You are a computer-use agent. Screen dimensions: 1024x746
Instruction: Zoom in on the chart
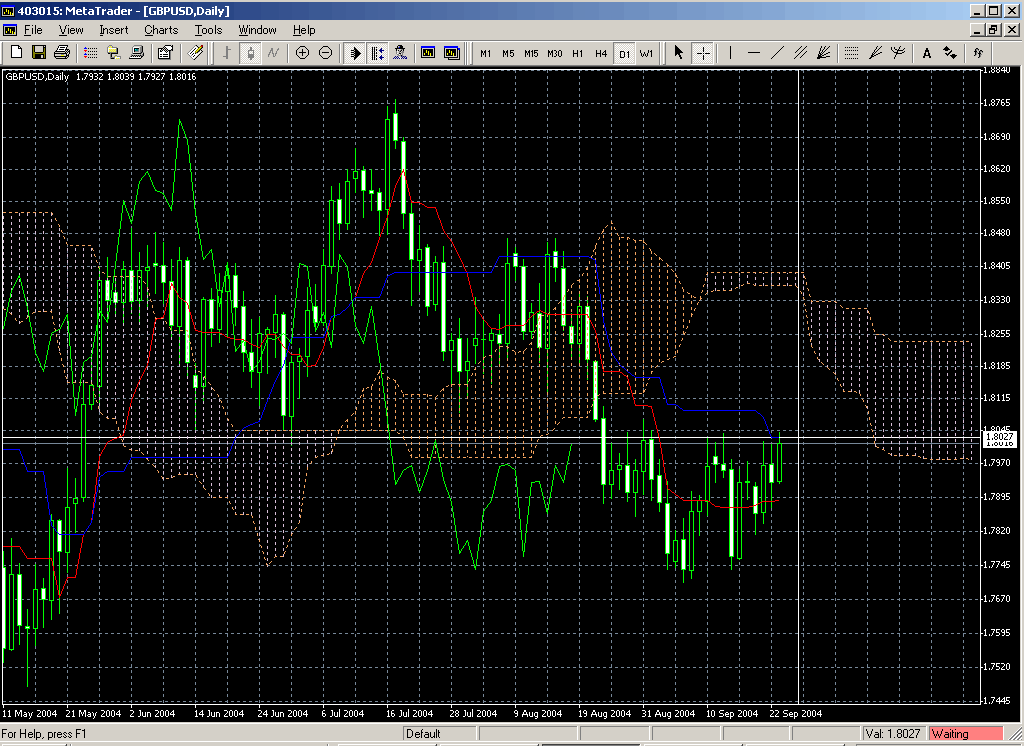click(303, 53)
